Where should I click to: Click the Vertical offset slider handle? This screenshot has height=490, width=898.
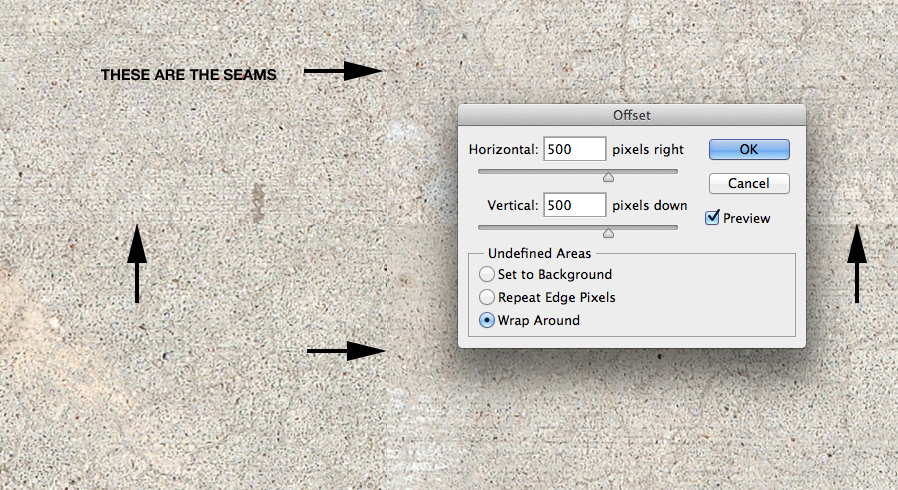coord(608,232)
